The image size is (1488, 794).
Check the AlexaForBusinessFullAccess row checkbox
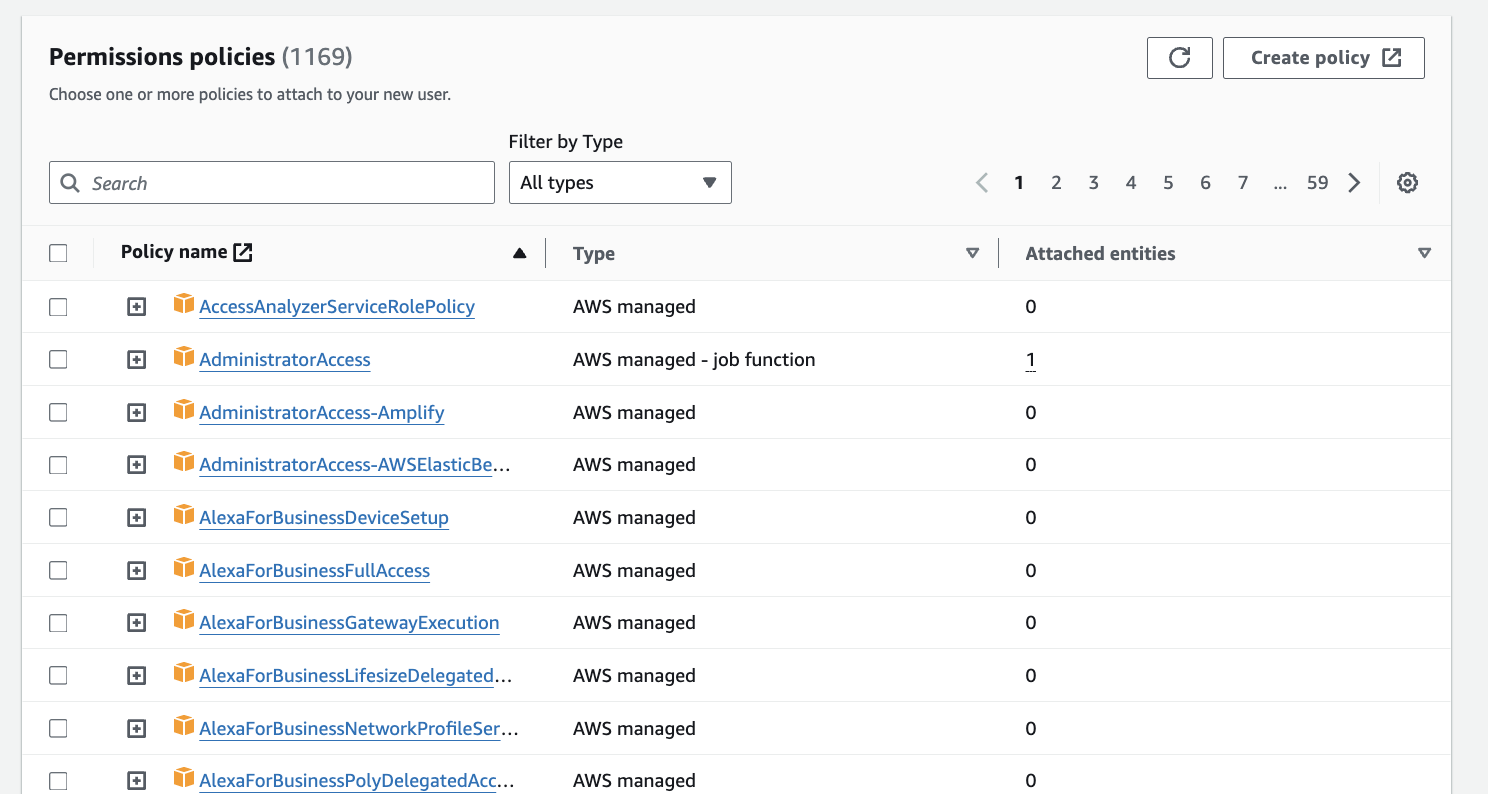(x=58, y=571)
